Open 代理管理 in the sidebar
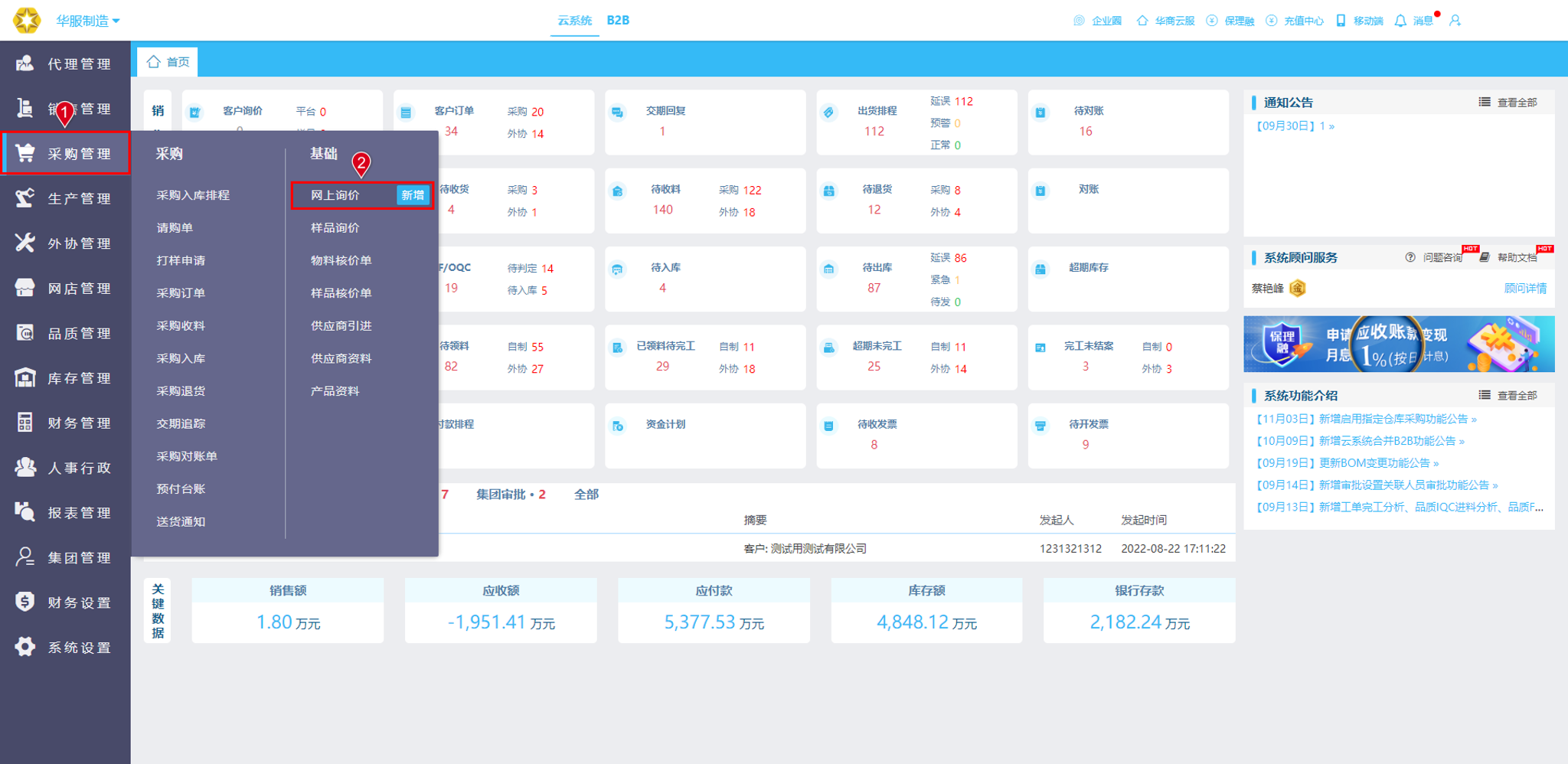Screen dimensions: 1568x764 click(65, 64)
